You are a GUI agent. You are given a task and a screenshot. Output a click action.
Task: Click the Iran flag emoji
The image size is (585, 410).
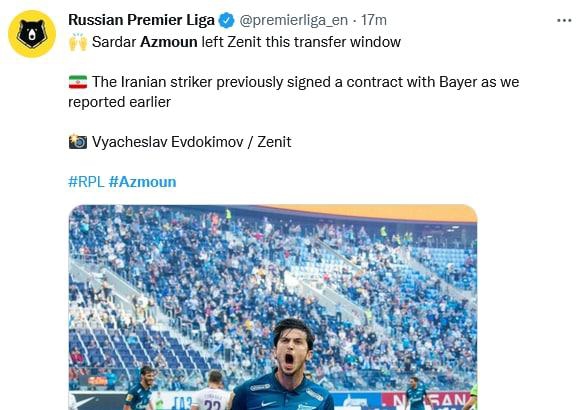click(x=78, y=82)
